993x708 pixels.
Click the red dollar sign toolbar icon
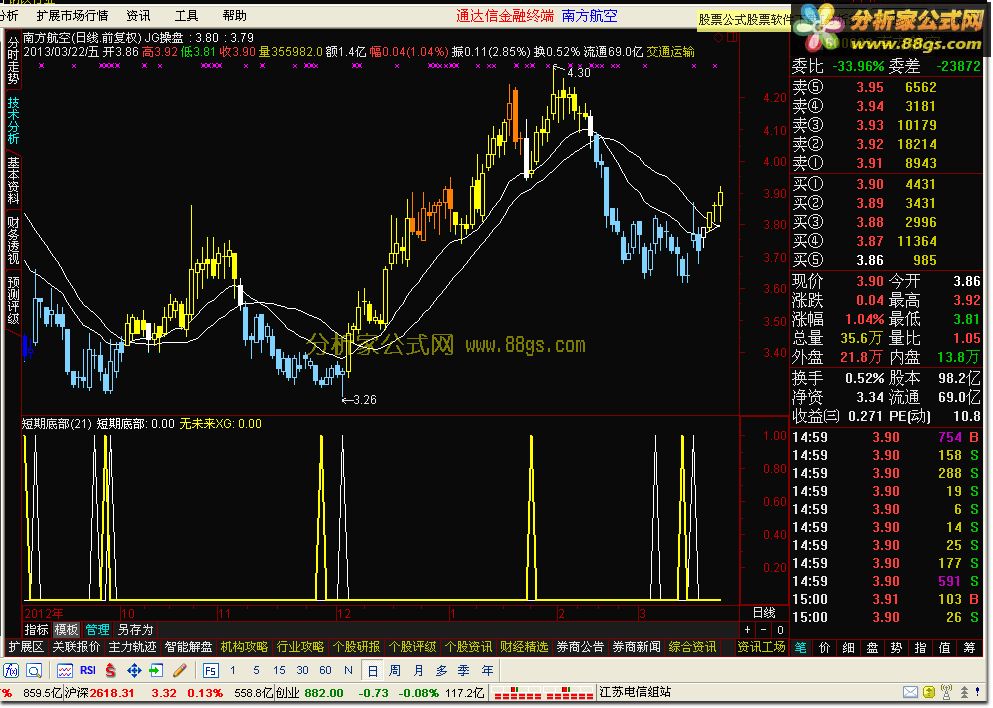(x=111, y=670)
